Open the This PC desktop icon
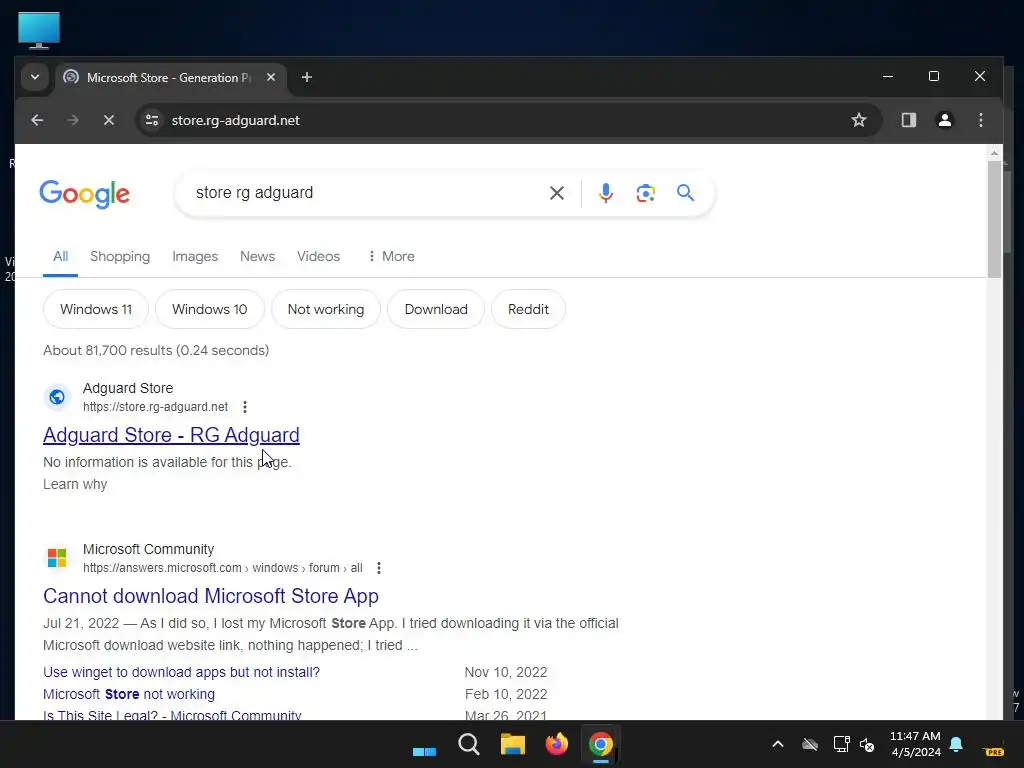1024x768 pixels. pos(39,31)
